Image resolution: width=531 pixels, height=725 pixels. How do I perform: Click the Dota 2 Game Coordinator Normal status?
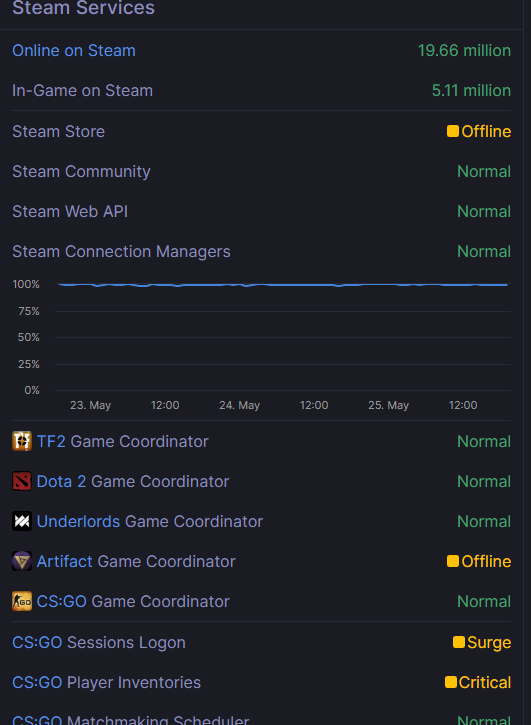pyautogui.click(x=484, y=481)
